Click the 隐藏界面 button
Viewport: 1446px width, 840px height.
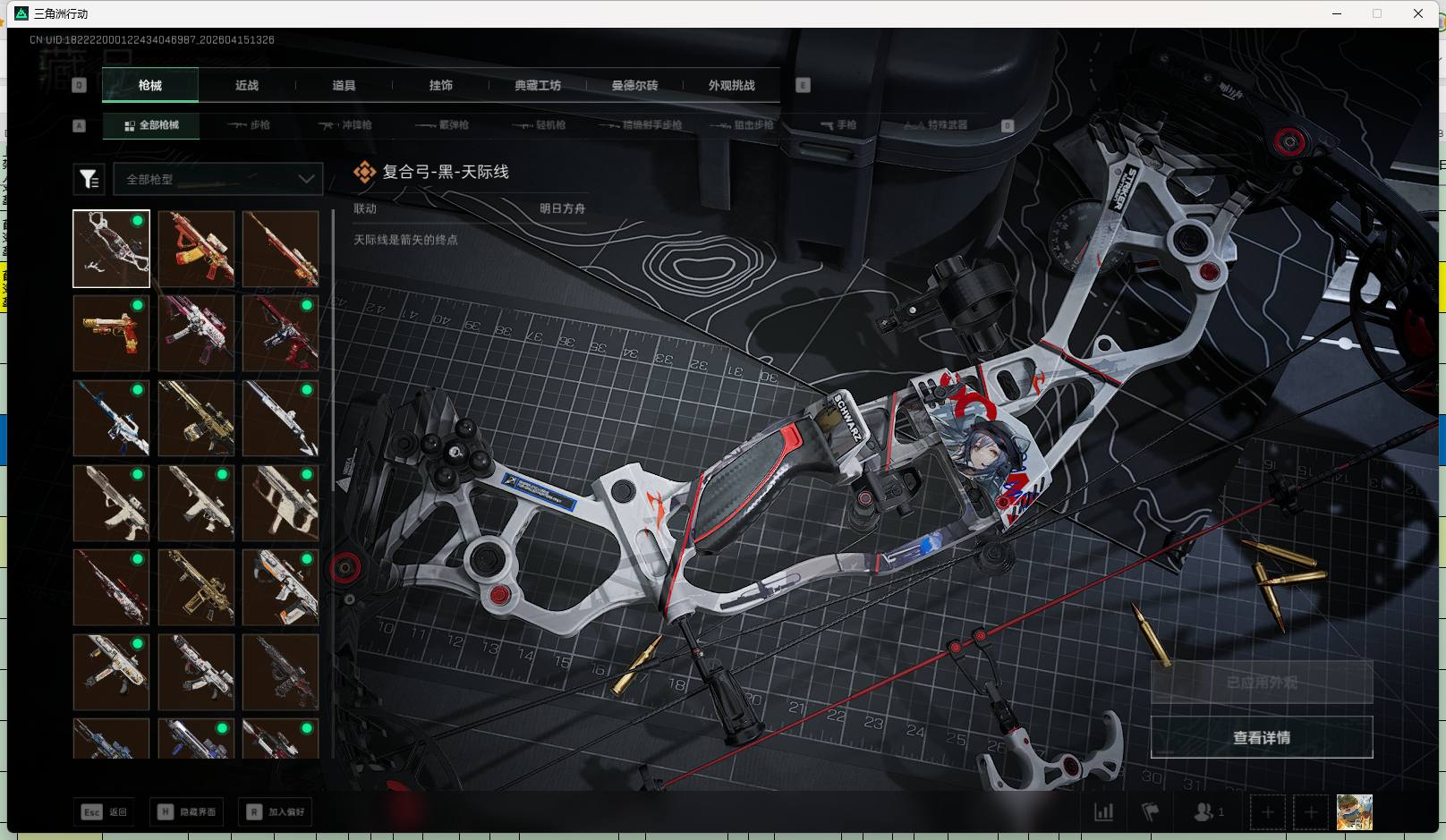click(x=186, y=812)
